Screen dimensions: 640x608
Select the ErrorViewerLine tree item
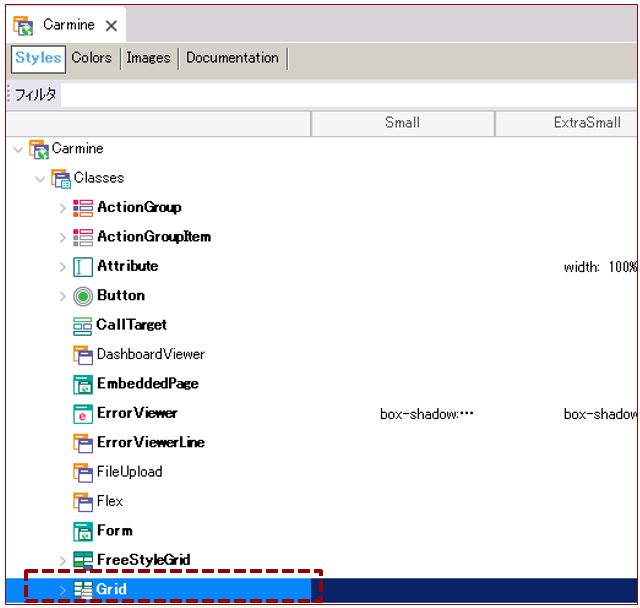point(151,442)
